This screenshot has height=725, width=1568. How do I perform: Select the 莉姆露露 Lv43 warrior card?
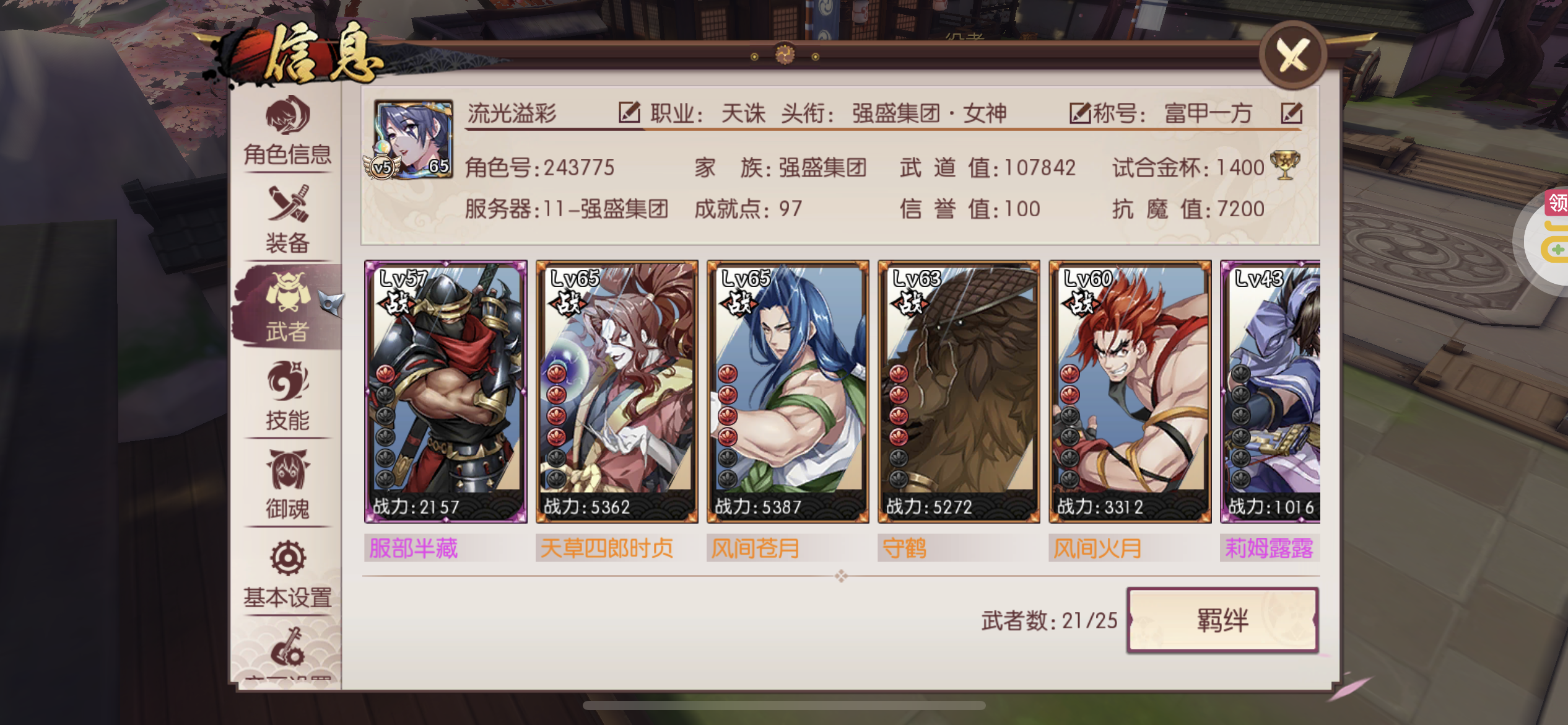pos(1270,392)
